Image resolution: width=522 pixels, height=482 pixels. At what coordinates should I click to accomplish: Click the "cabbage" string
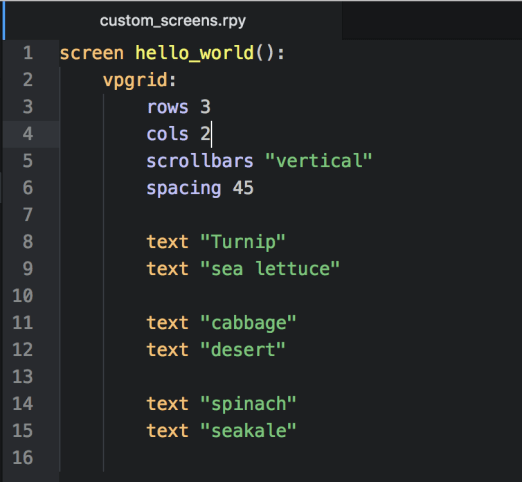click(248, 323)
